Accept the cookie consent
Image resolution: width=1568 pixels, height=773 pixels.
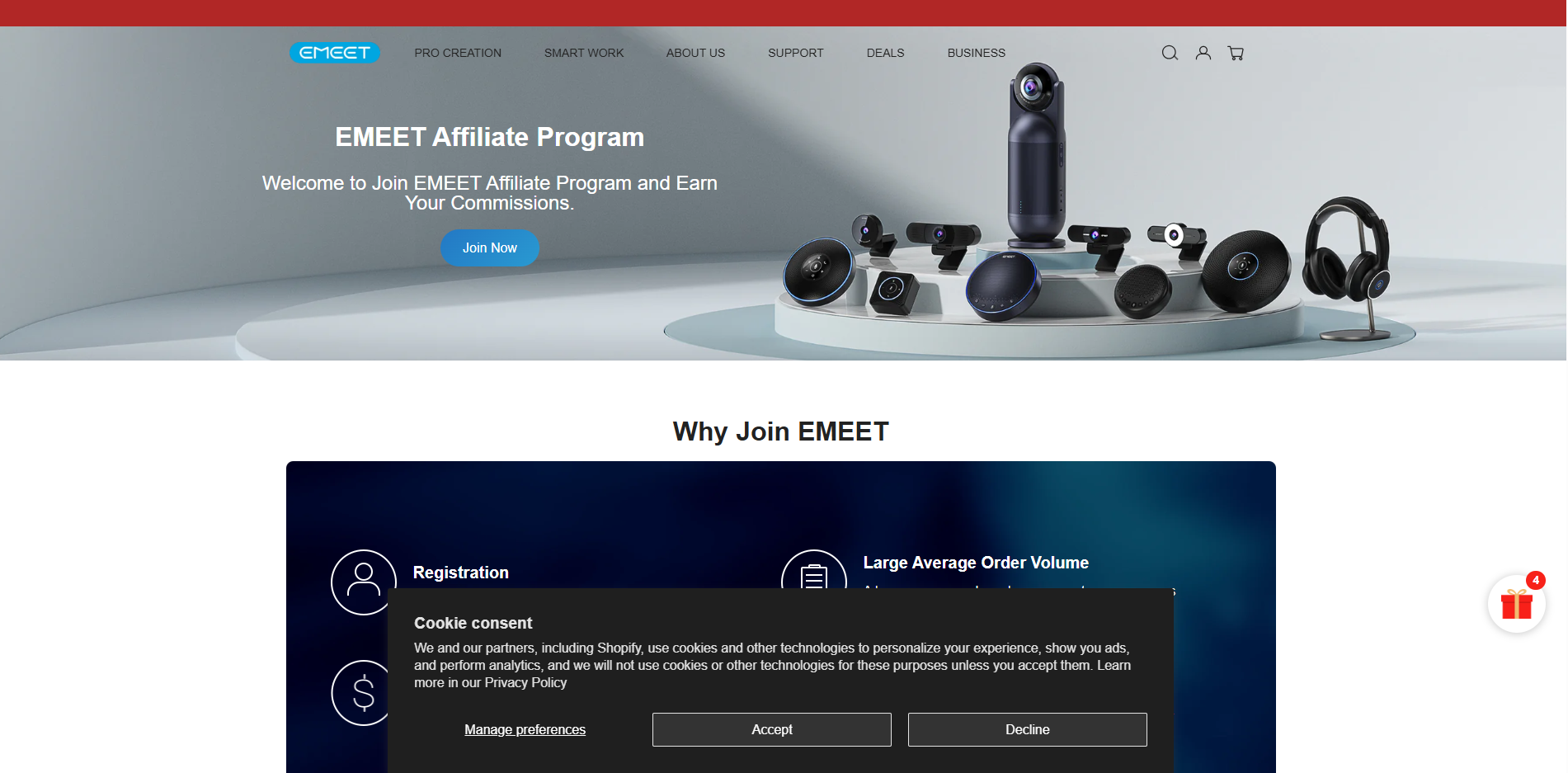point(772,729)
